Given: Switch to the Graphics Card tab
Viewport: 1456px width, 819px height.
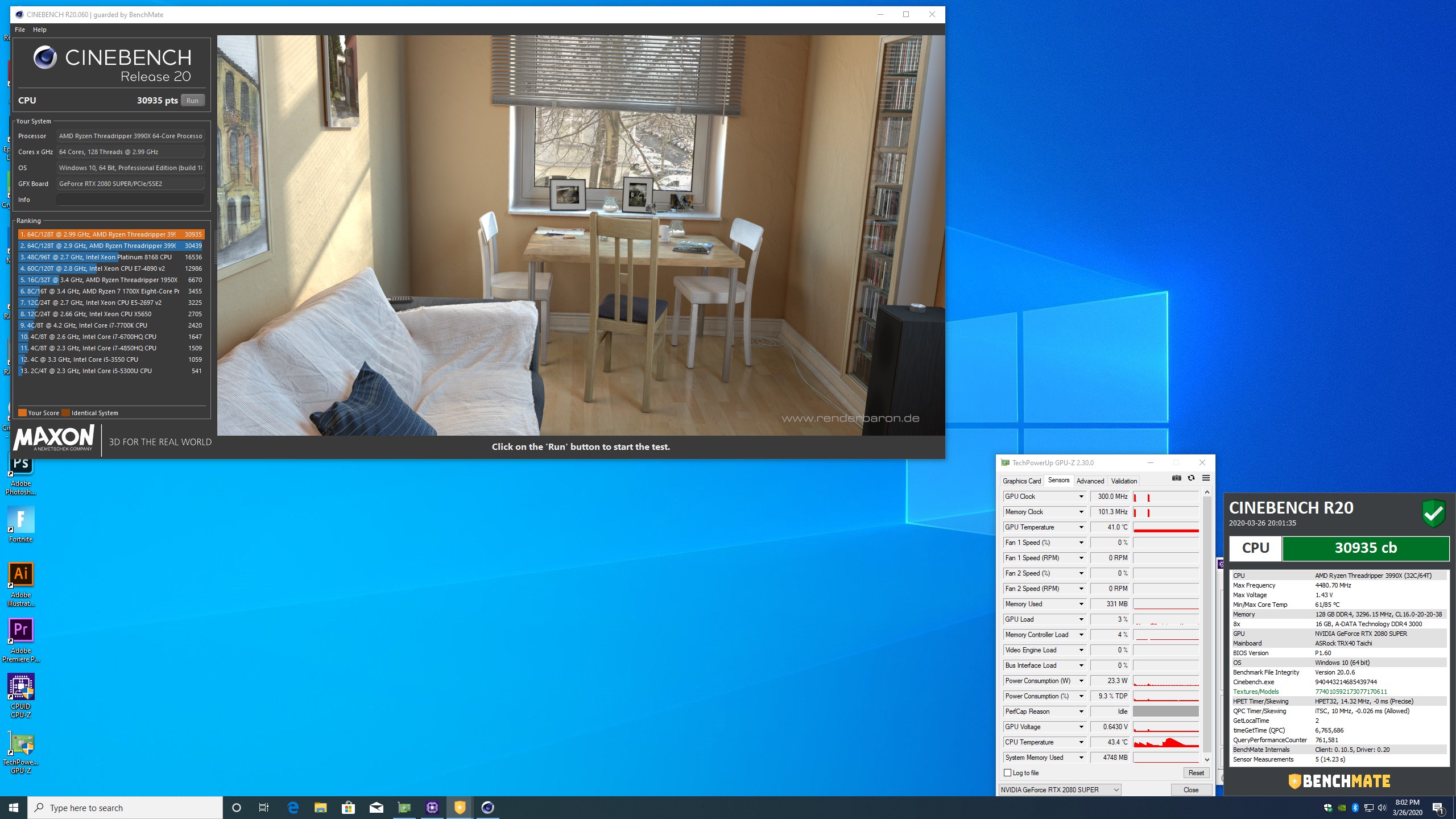Looking at the screenshot, I should (x=1021, y=481).
